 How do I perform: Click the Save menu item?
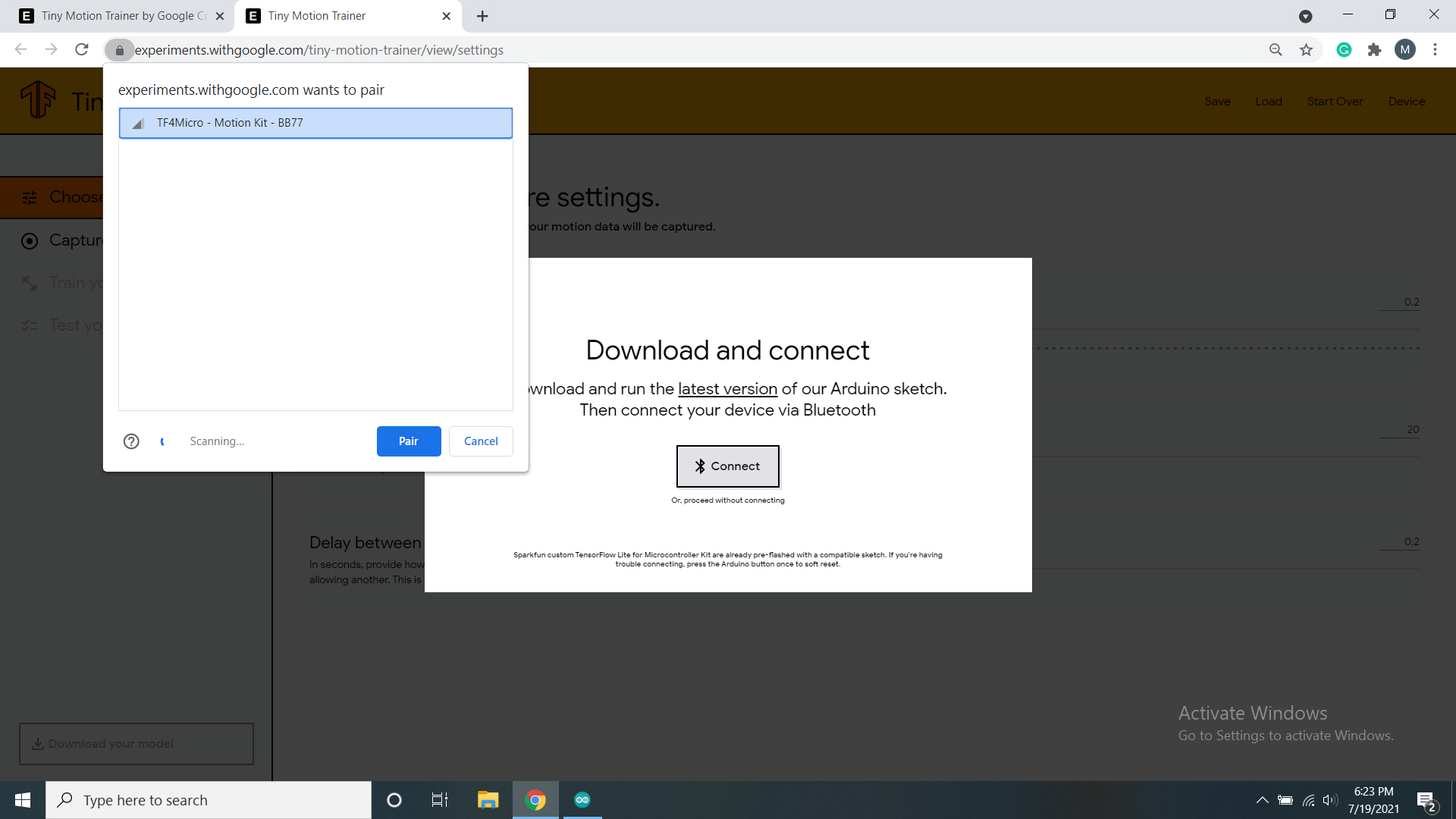1217,102
